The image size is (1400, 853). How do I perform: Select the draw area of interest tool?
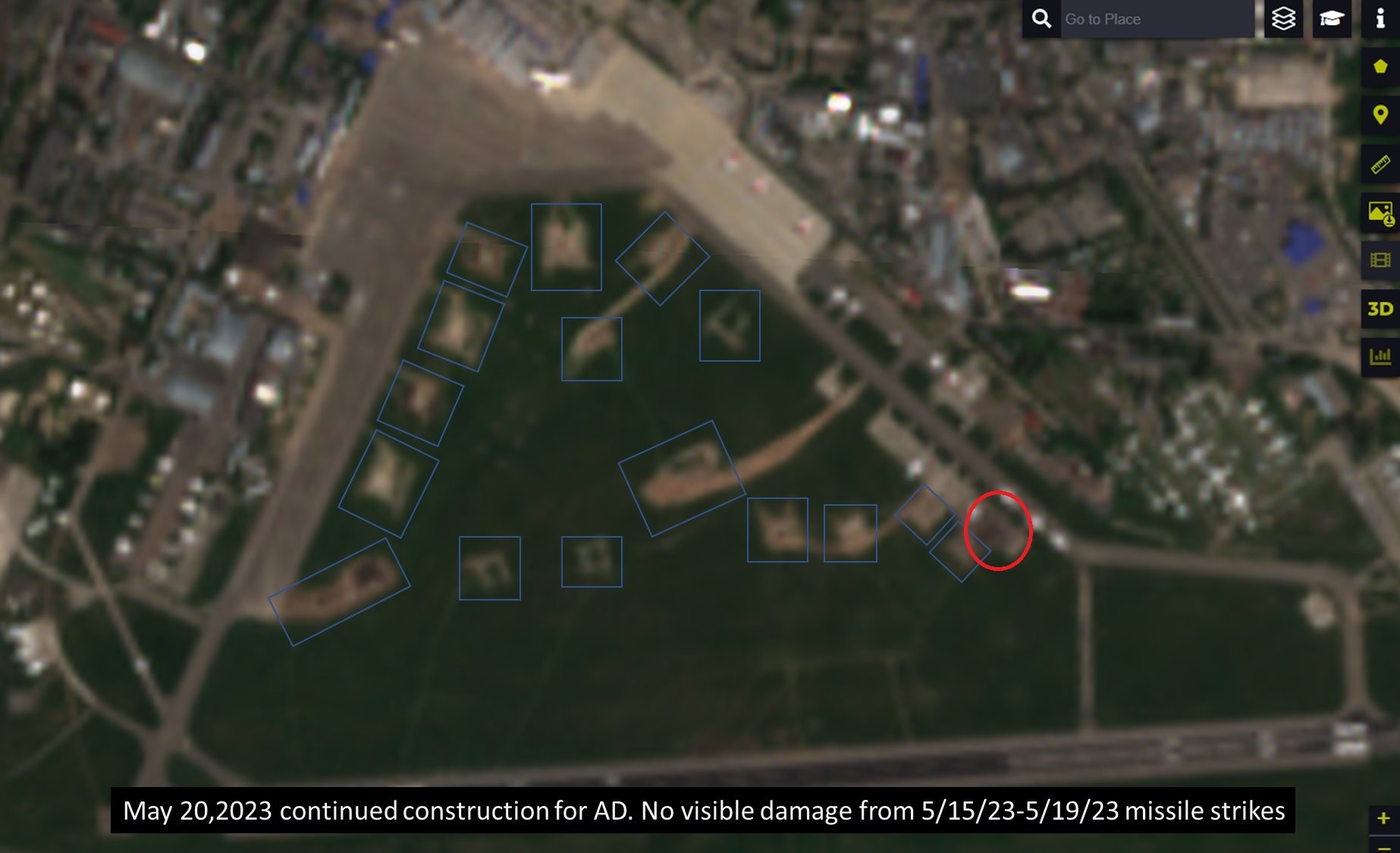[1380, 67]
